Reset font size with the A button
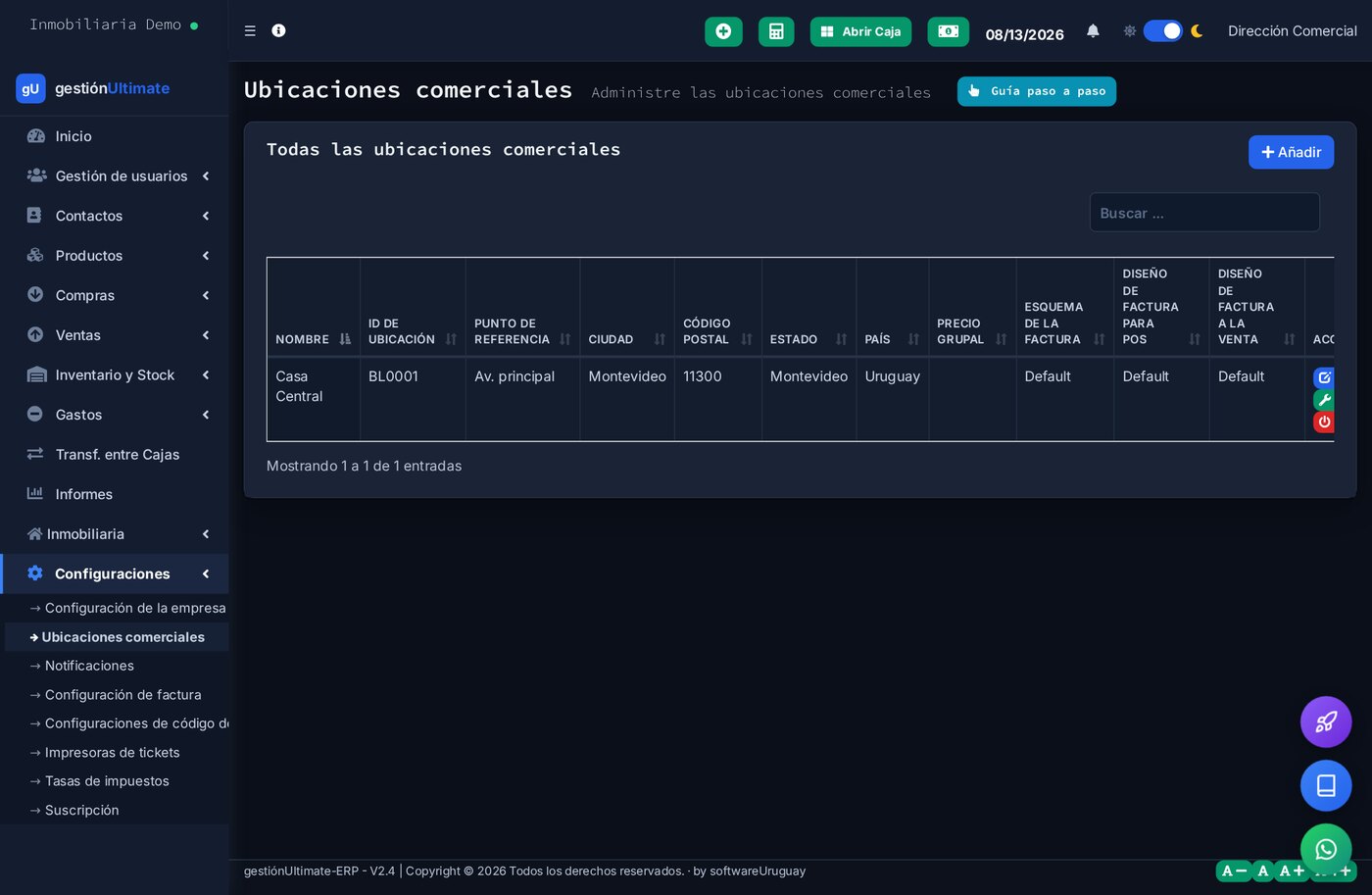 pyautogui.click(x=1262, y=870)
